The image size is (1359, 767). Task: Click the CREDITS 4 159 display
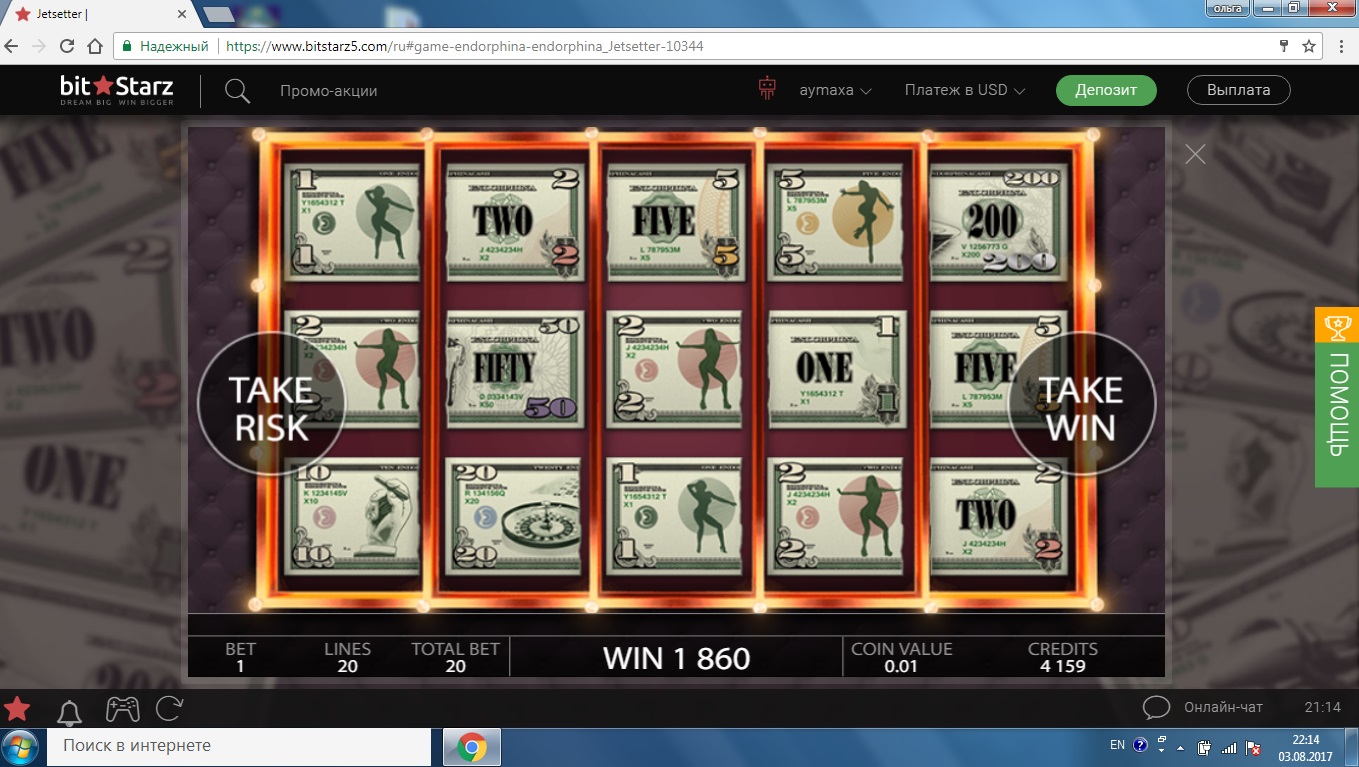click(x=1063, y=657)
